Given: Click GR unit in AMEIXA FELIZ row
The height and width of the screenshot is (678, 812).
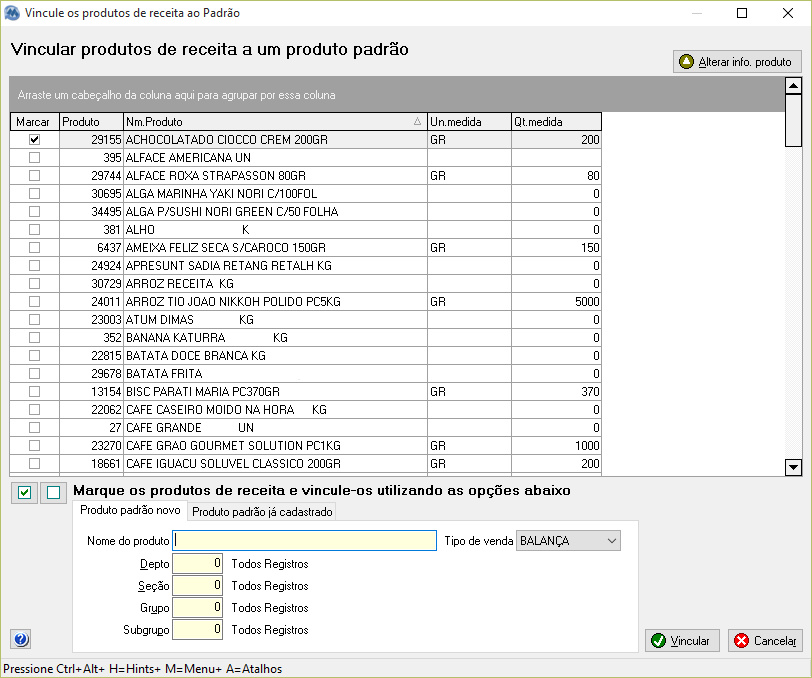Looking at the screenshot, I should coord(438,248).
